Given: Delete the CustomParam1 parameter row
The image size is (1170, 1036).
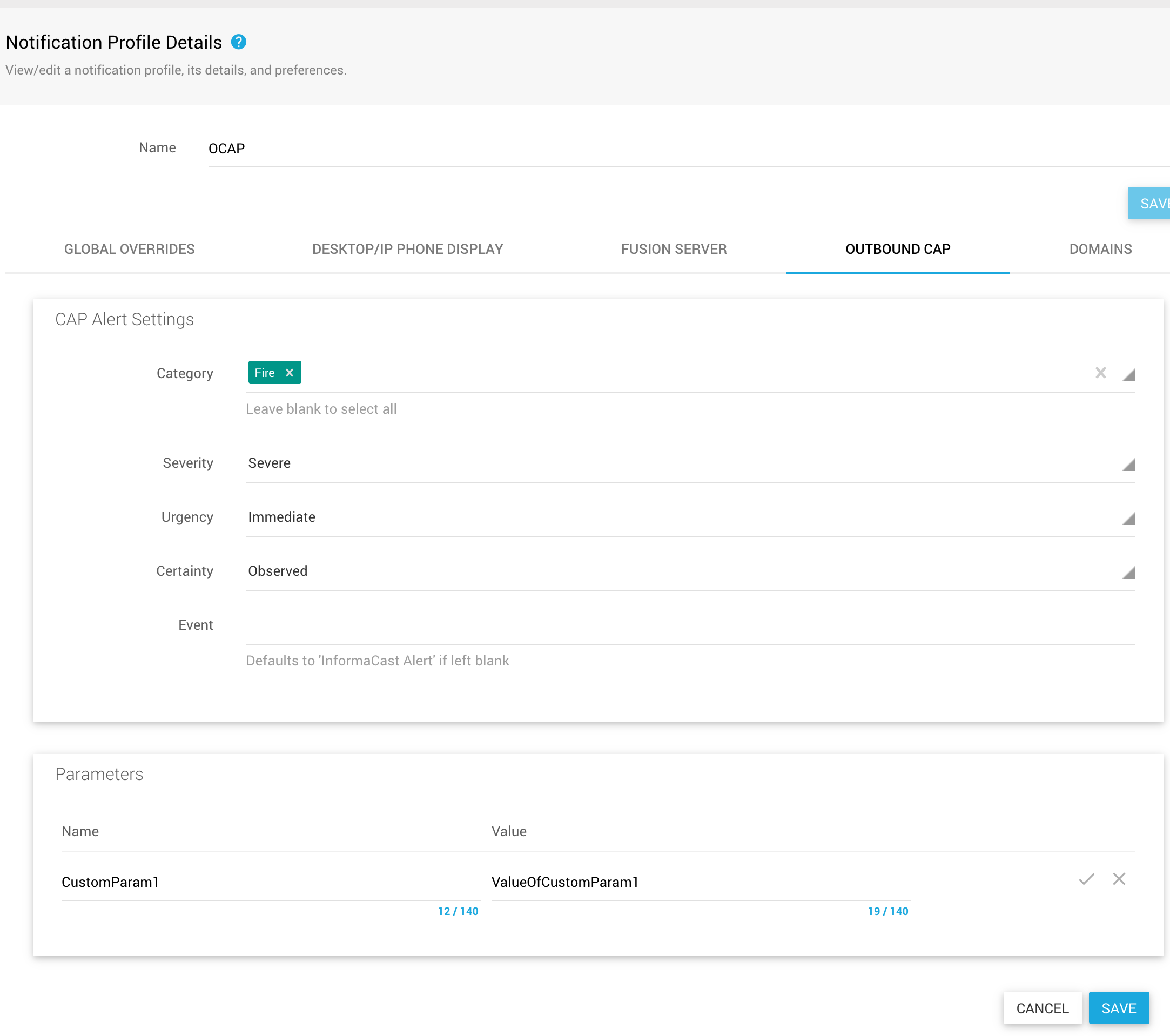Looking at the screenshot, I should [x=1120, y=880].
